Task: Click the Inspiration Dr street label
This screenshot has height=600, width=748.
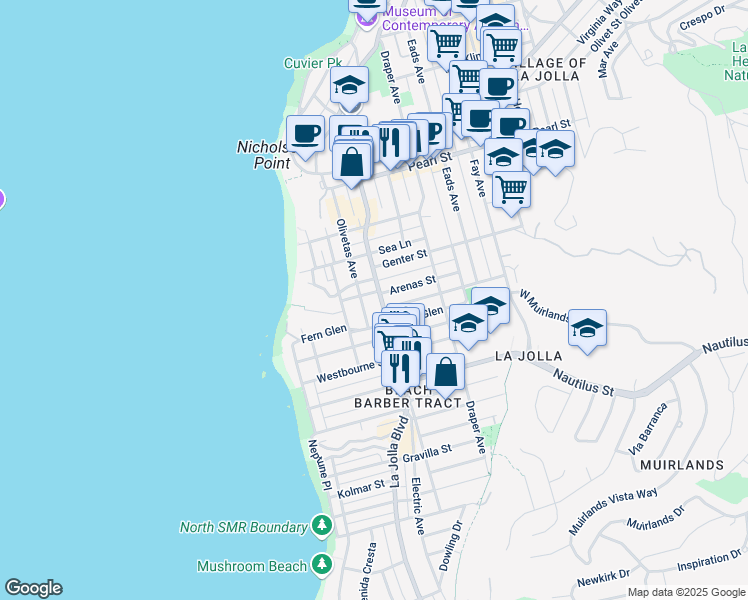Action: 709,560
